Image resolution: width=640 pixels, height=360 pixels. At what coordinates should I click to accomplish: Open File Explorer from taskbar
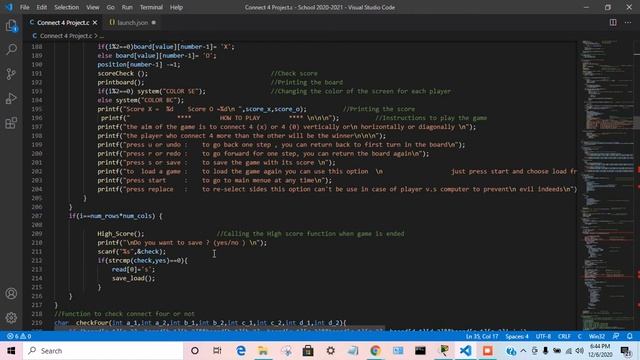263,351
